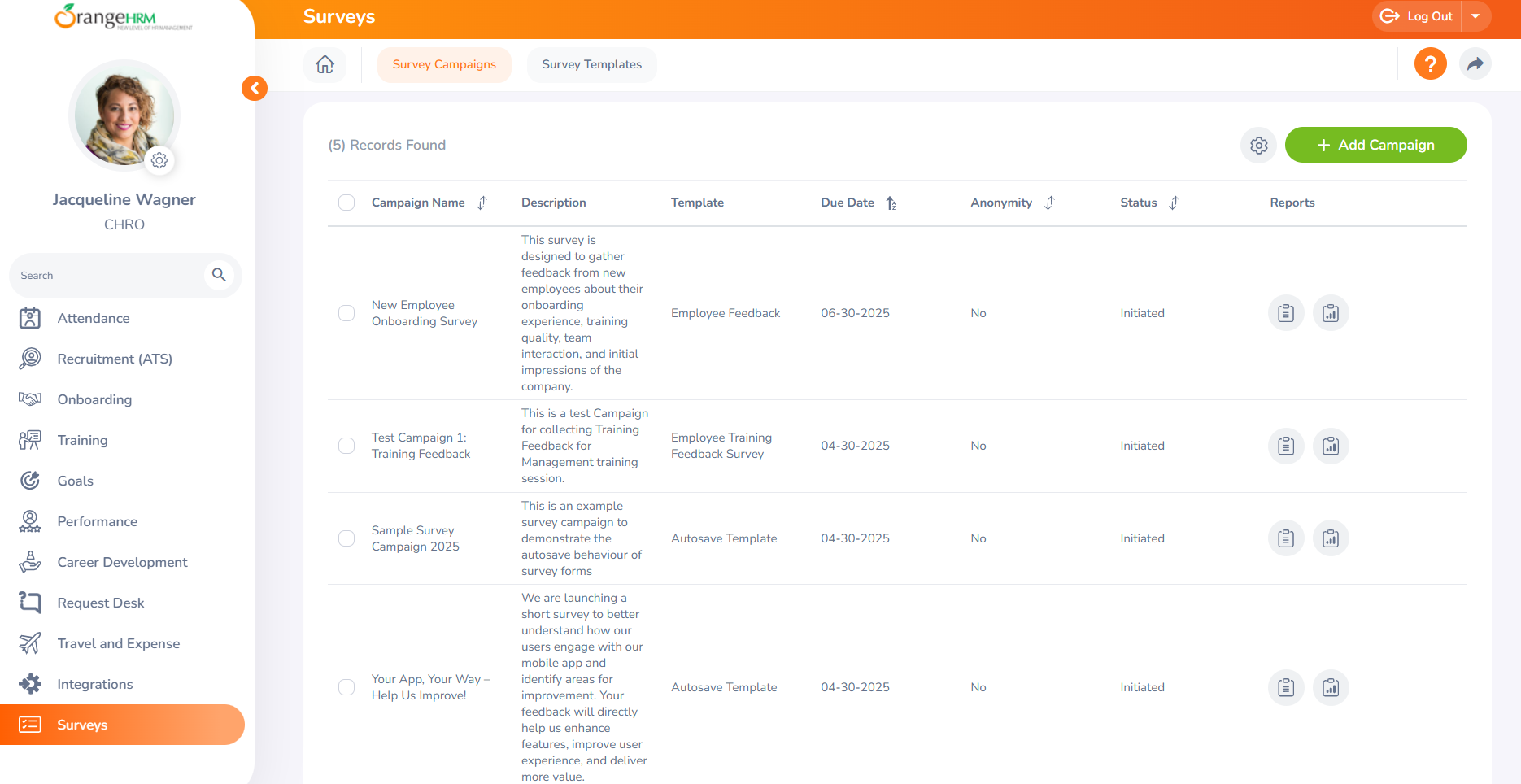Click the share arrow icon
The height and width of the screenshot is (784, 1521).
coord(1475,63)
